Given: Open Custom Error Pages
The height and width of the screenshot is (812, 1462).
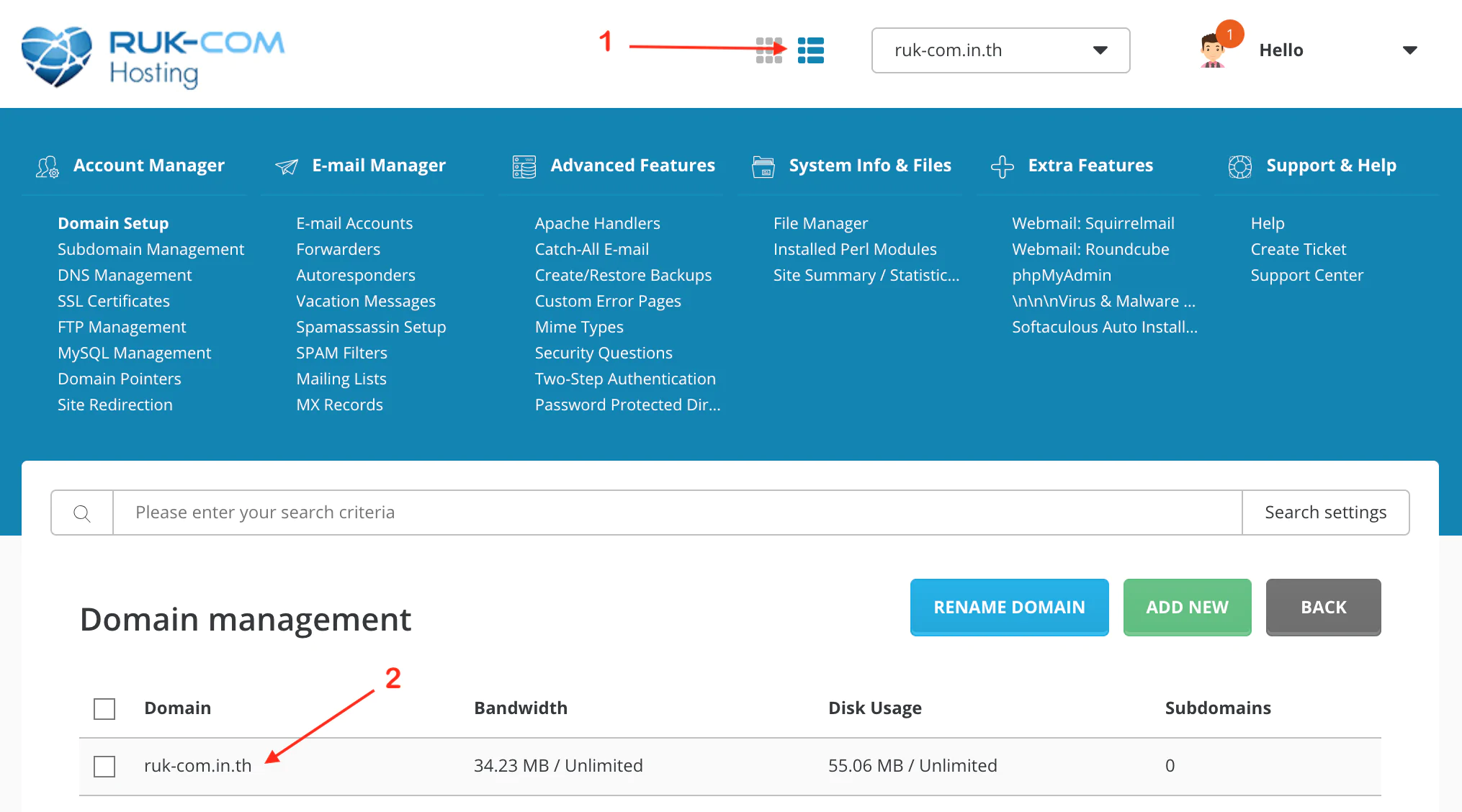Looking at the screenshot, I should pos(608,301).
